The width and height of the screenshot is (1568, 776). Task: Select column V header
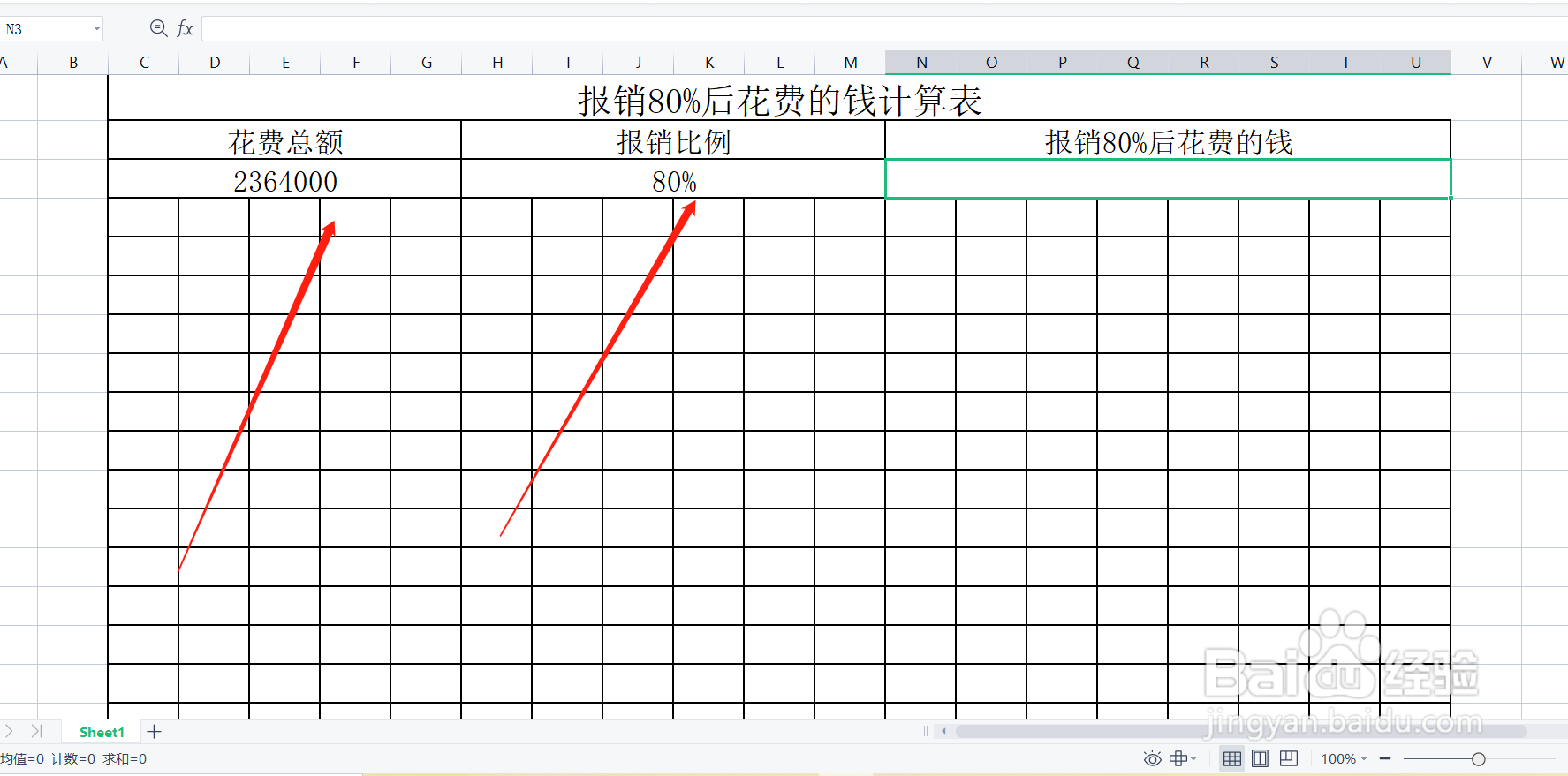[x=1487, y=62]
